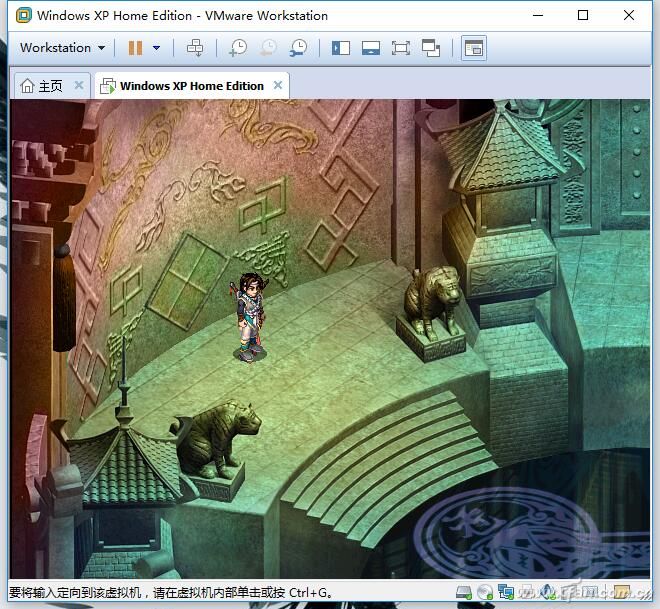660x609 pixels.
Task: Select the Windows XP Home Edition tab
Action: (x=192, y=86)
